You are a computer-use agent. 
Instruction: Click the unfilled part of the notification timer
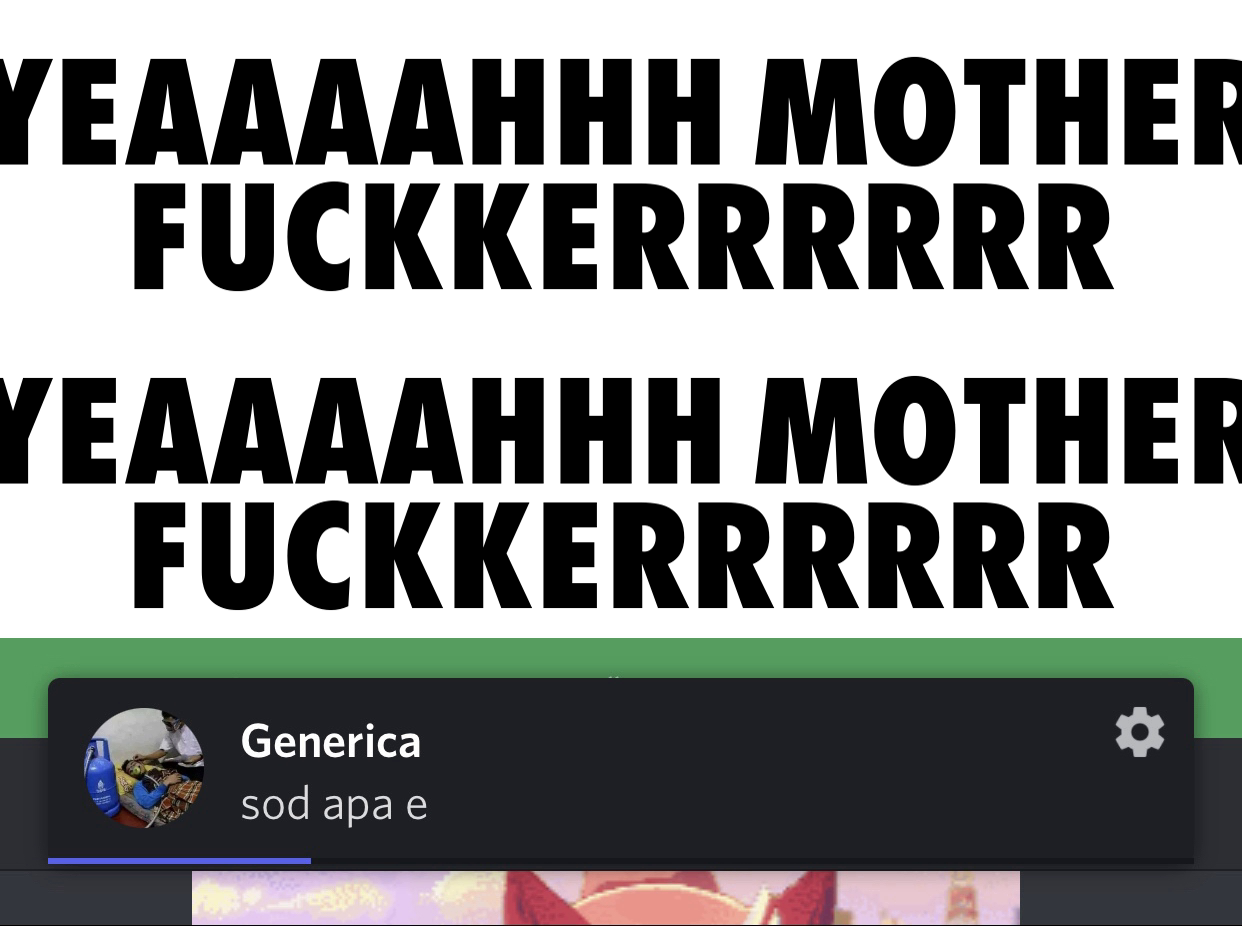point(752,860)
